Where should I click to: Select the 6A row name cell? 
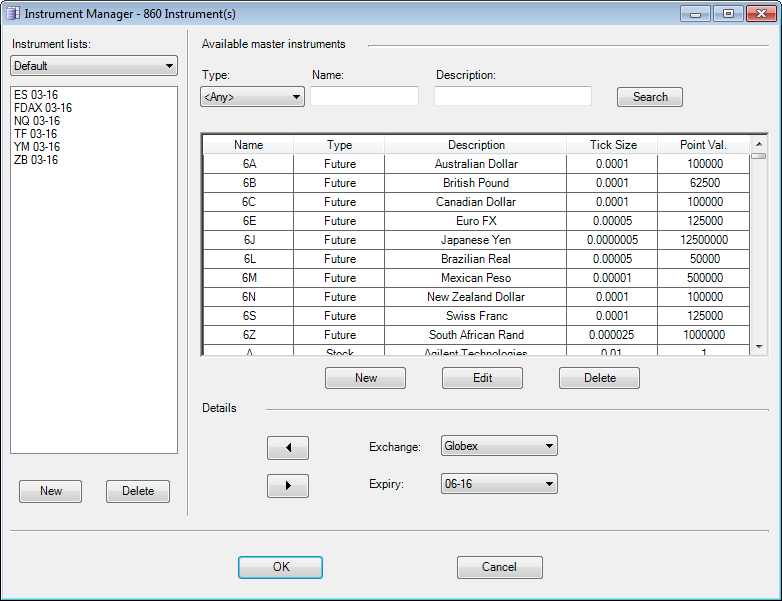point(249,164)
